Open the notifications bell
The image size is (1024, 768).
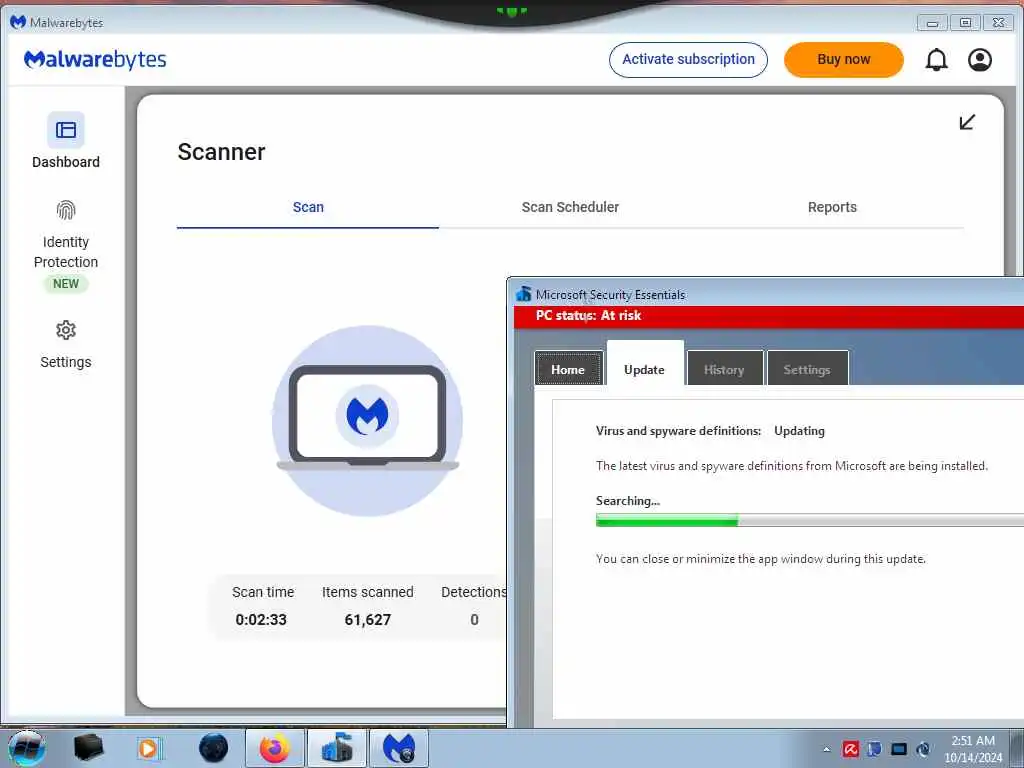(x=936, y=60)
